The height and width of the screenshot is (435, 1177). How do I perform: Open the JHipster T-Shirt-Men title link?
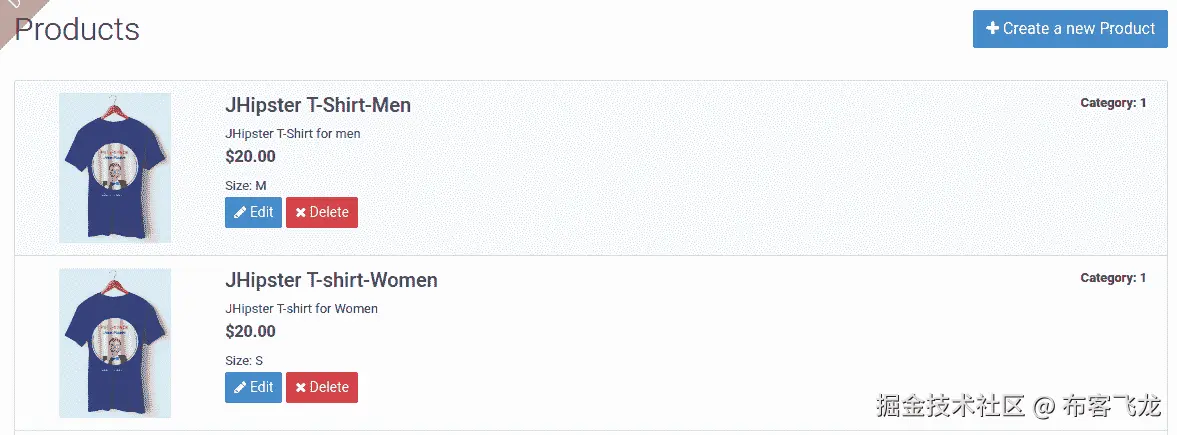(318, 105)
